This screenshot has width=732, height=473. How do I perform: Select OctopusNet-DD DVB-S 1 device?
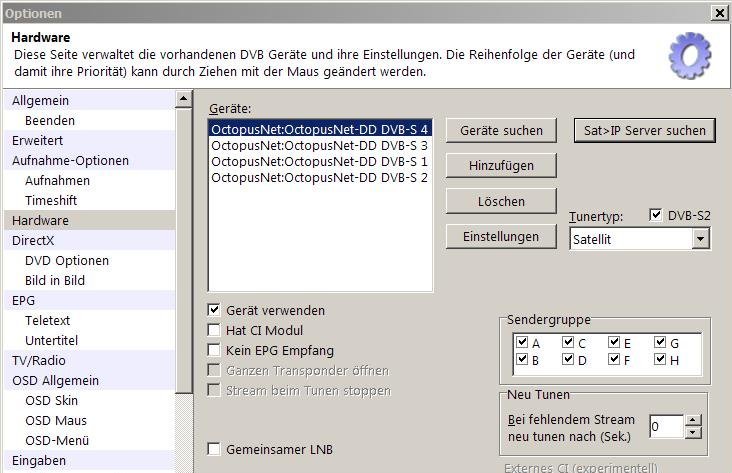319,161
